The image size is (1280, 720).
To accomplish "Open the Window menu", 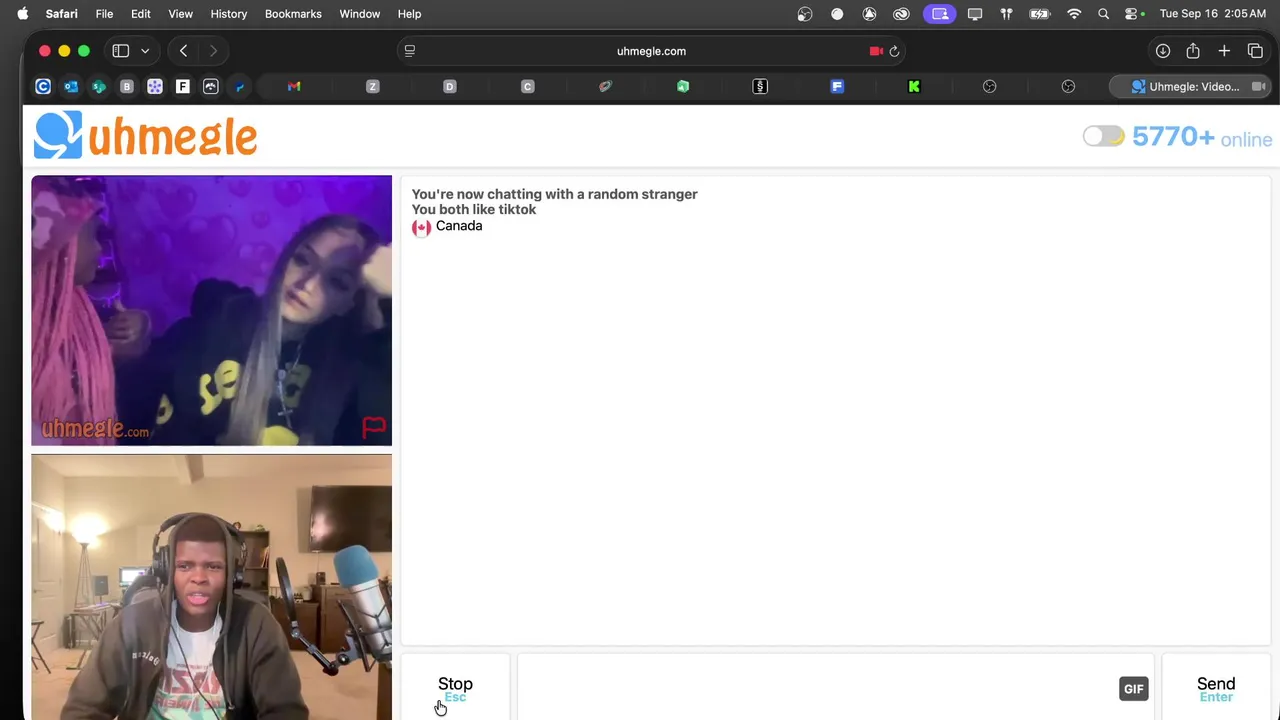I will coord(360,14).
